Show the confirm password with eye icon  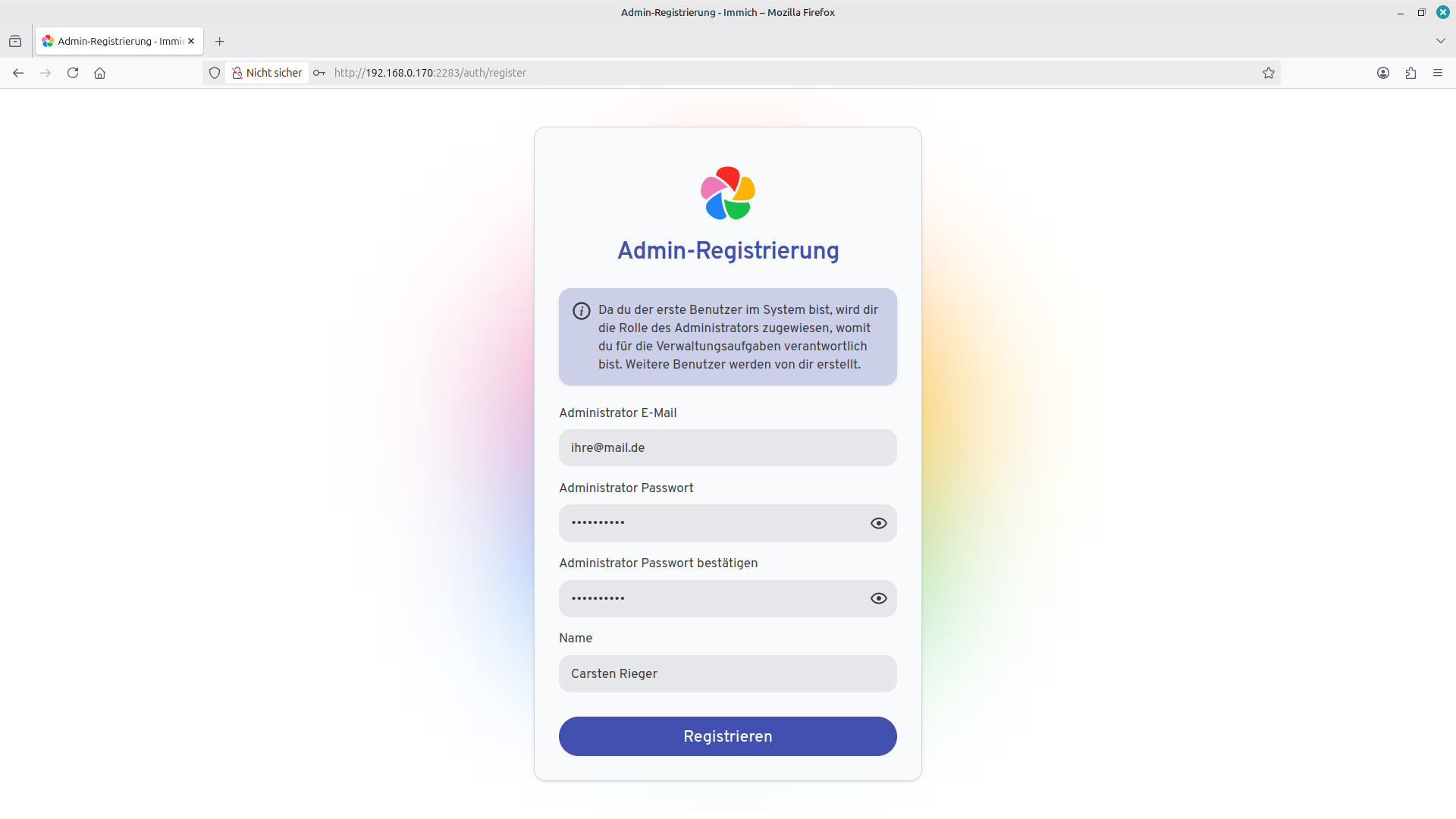coord(879,598)
